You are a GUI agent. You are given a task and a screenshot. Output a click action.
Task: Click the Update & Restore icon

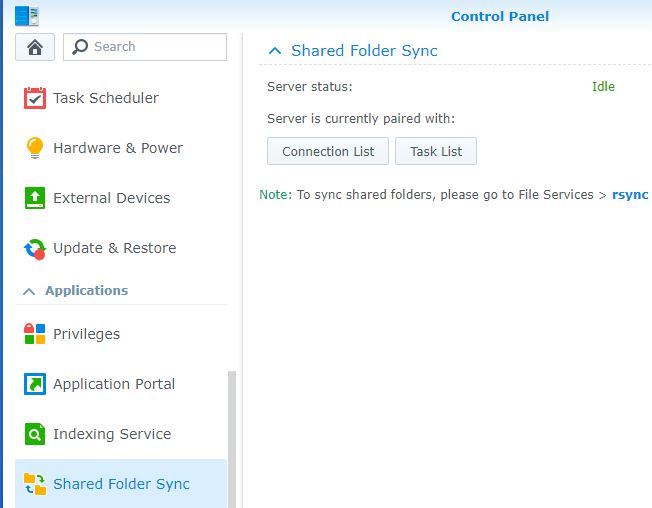(x=35, y=248)
